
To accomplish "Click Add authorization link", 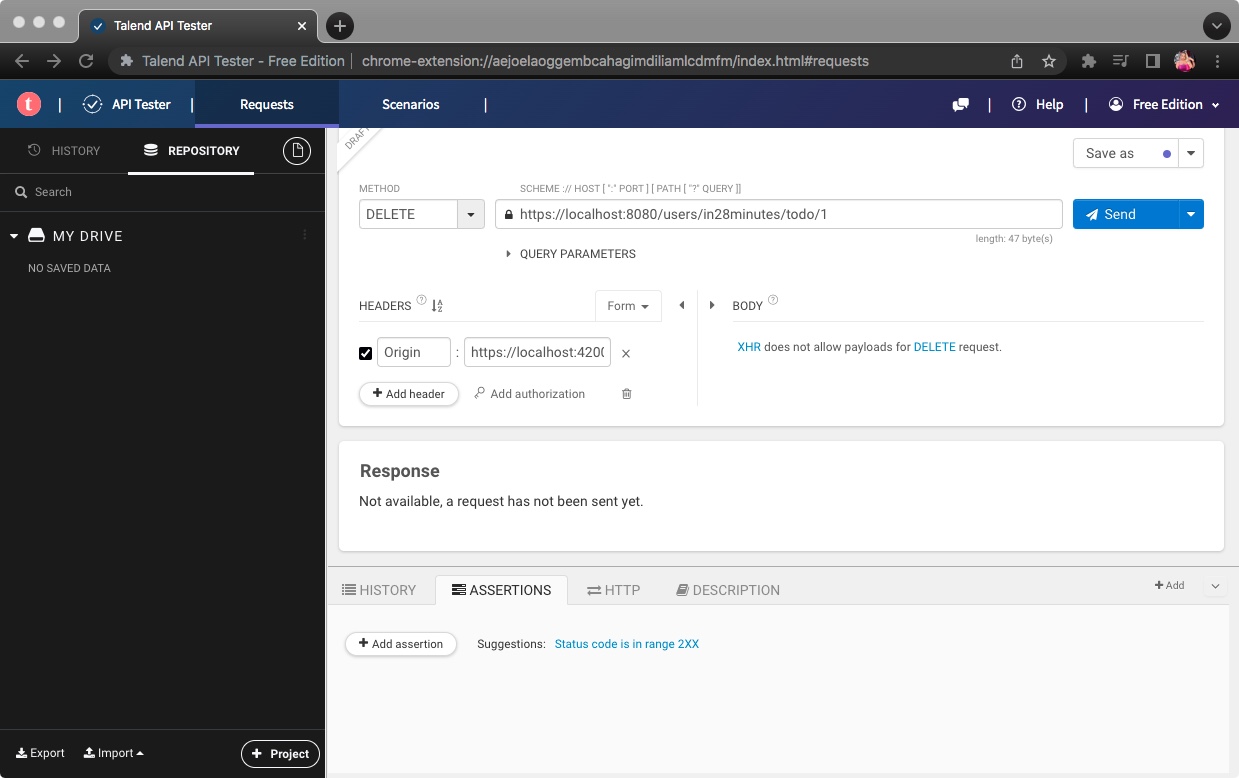I will pyautogui.click(x=530, y=394).
